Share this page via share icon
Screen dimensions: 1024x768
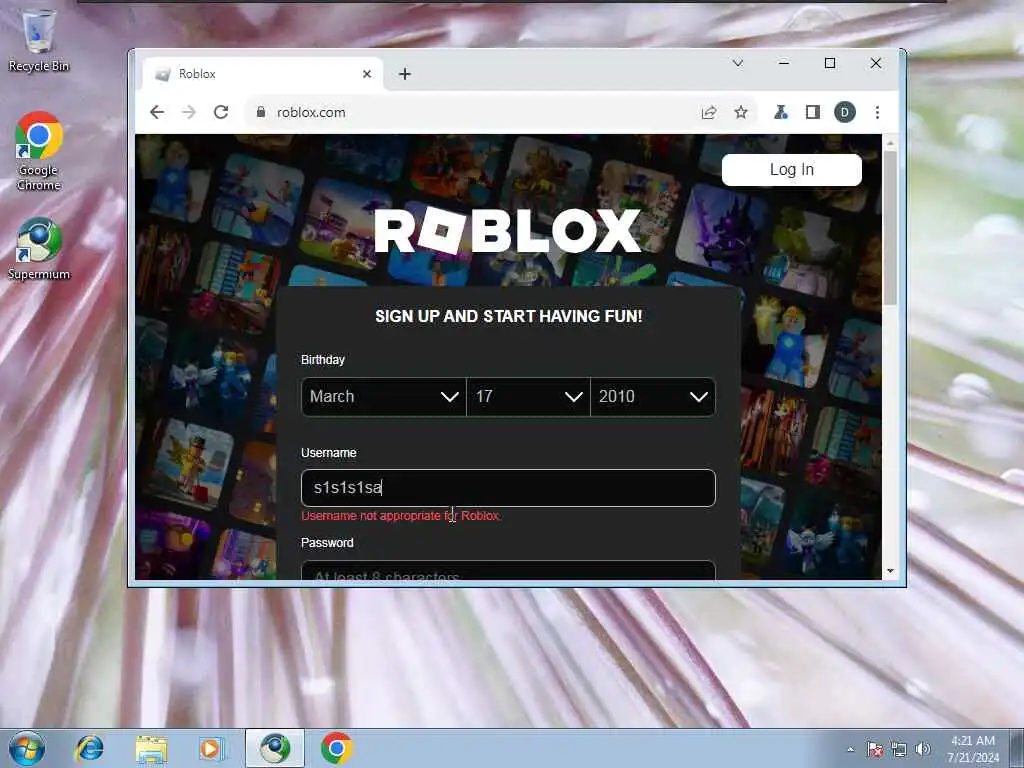[709, 112]
